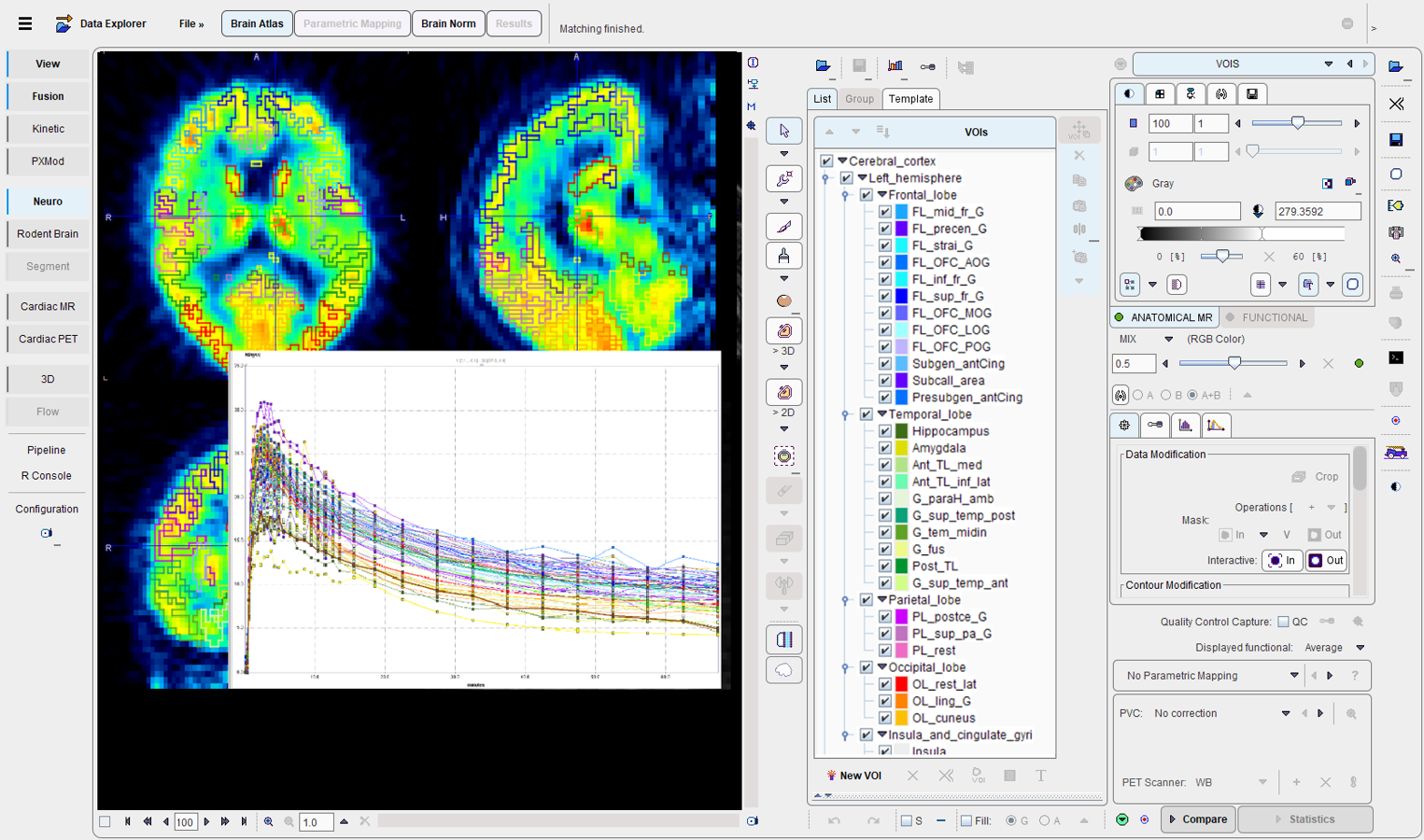Click the New VOI button
The width and height of the screenshot is (1424, 840).
[853, 776]
